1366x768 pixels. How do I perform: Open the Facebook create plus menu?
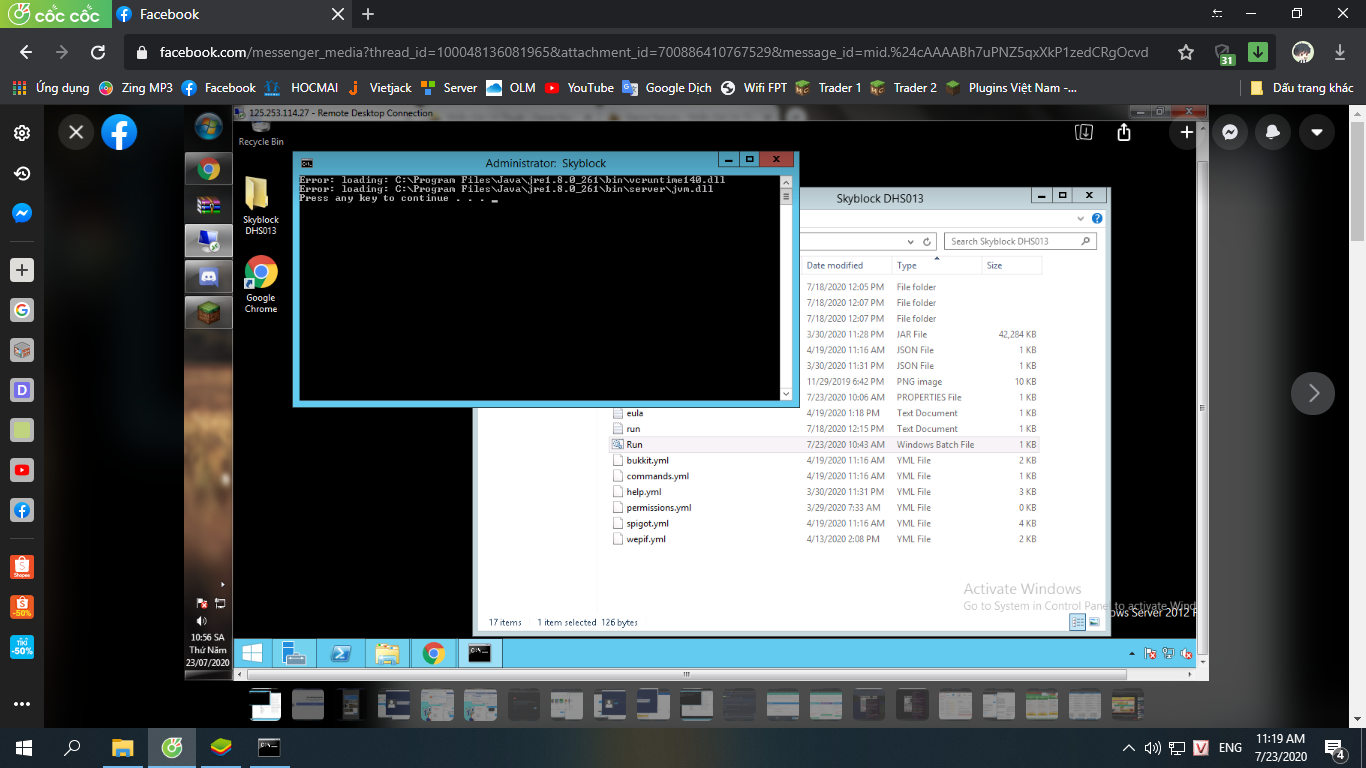(1187, 132)
